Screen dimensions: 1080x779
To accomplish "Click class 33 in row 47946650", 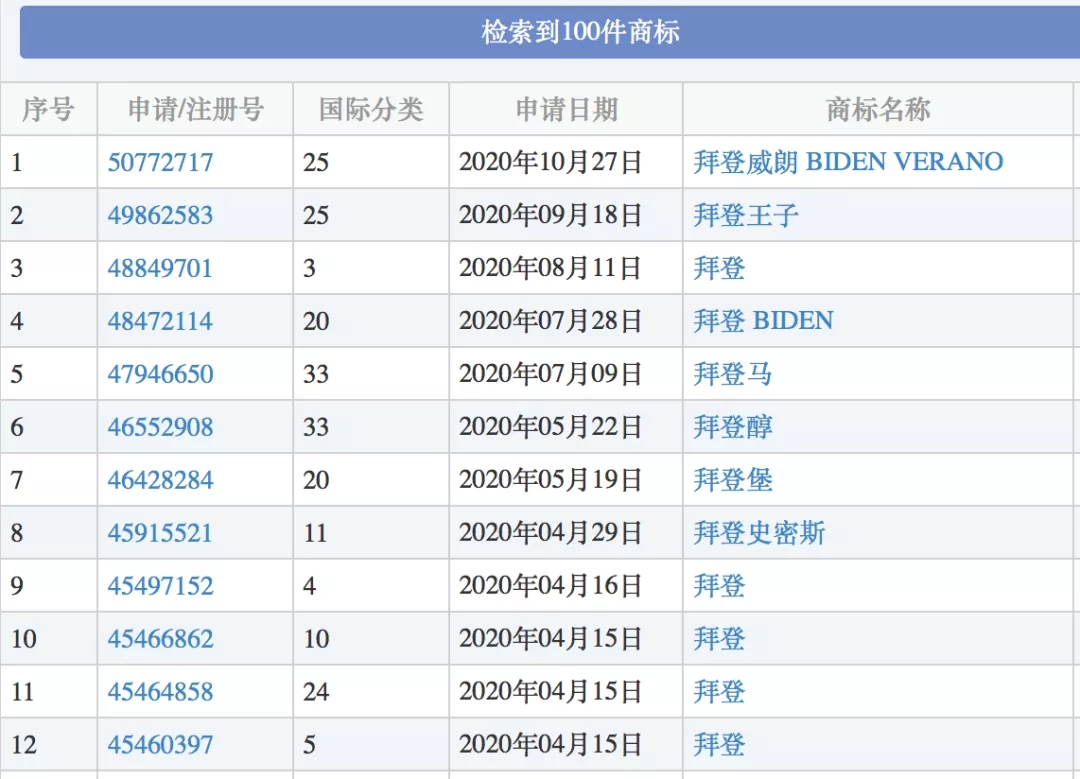I will click(x=316, y=375).
